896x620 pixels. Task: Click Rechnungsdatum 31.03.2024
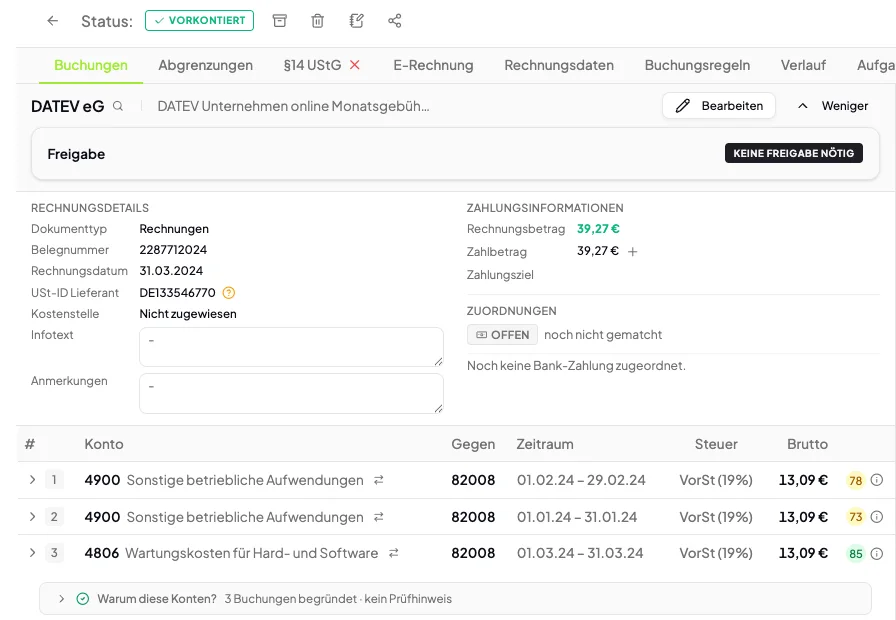coord(171,271)
